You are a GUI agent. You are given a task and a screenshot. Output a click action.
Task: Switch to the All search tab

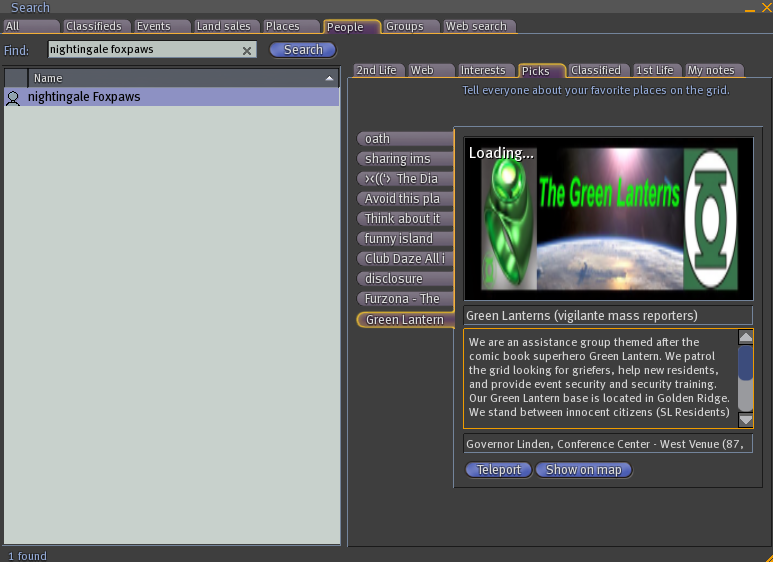tap(32, 26)
